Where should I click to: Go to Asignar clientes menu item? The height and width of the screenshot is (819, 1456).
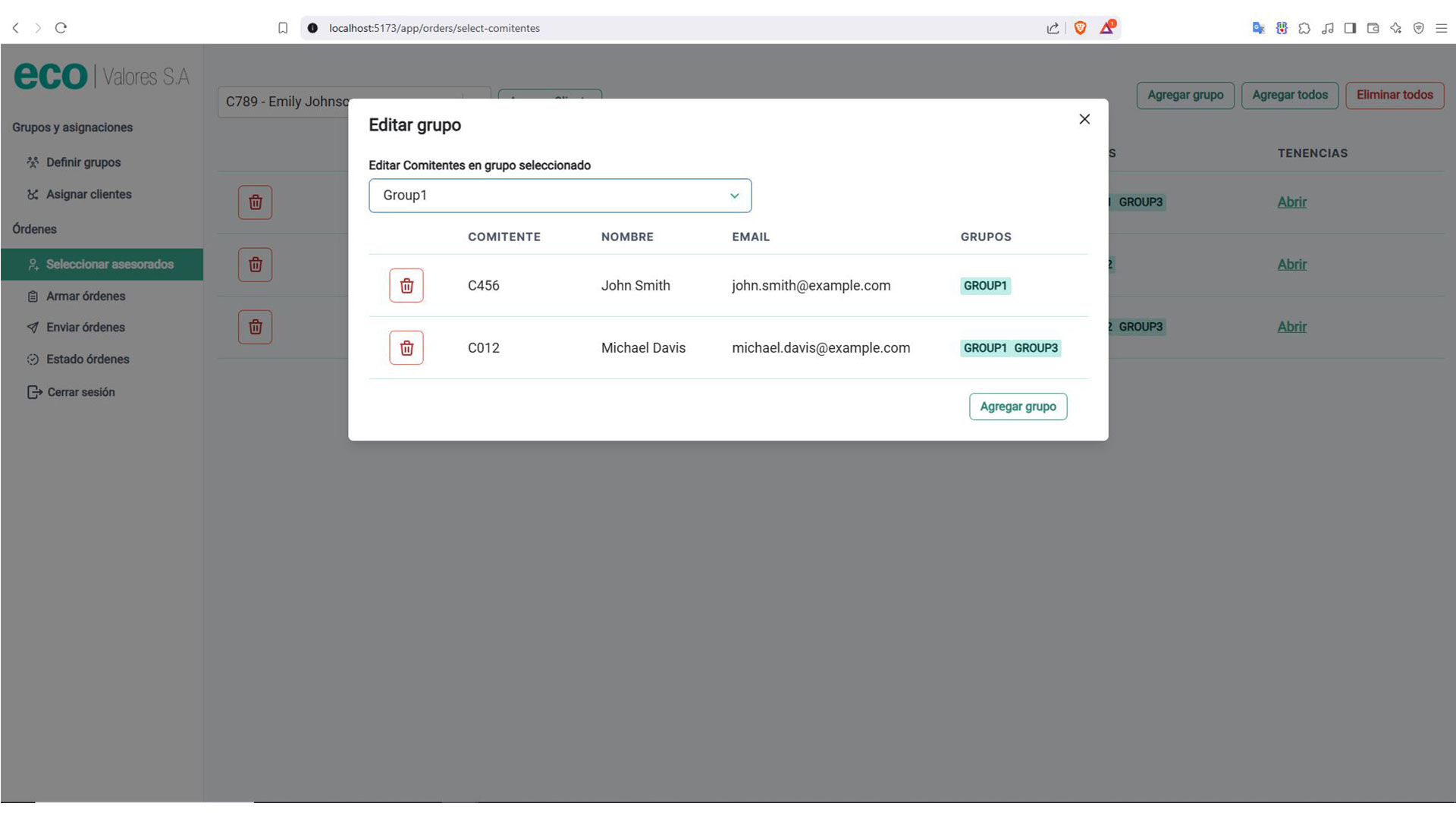coord(89,194)
